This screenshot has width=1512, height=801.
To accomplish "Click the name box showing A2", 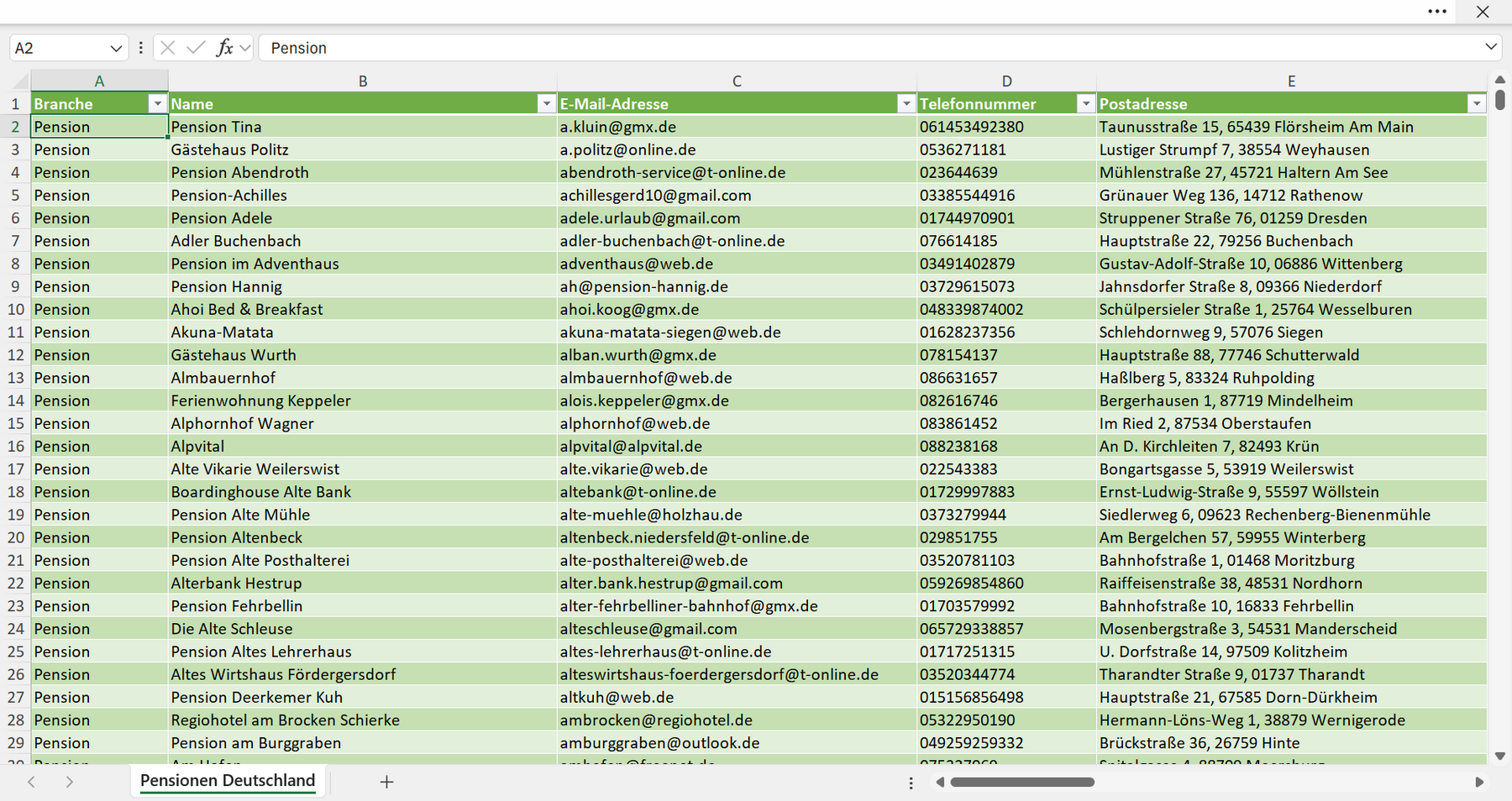I will click(x=59, y=48).
